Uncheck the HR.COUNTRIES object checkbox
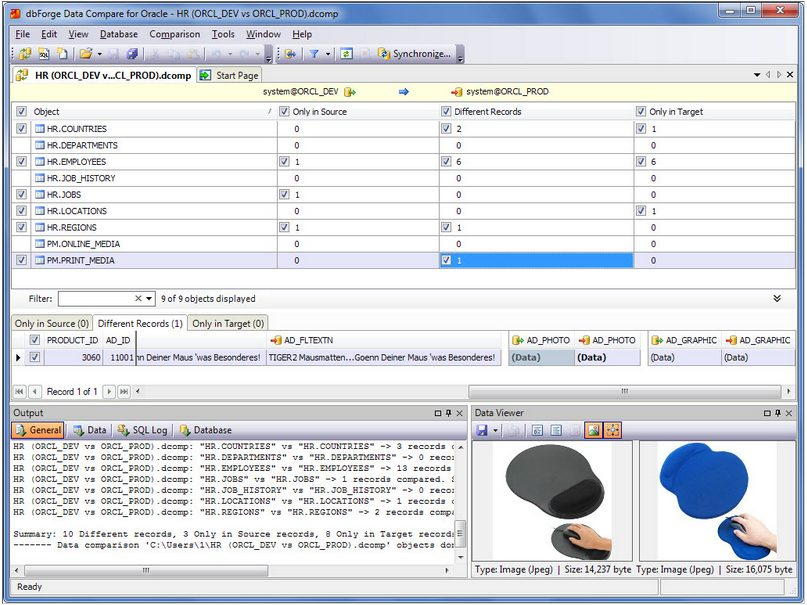This screenshot has height=605, width=807. tap(22, 129)
